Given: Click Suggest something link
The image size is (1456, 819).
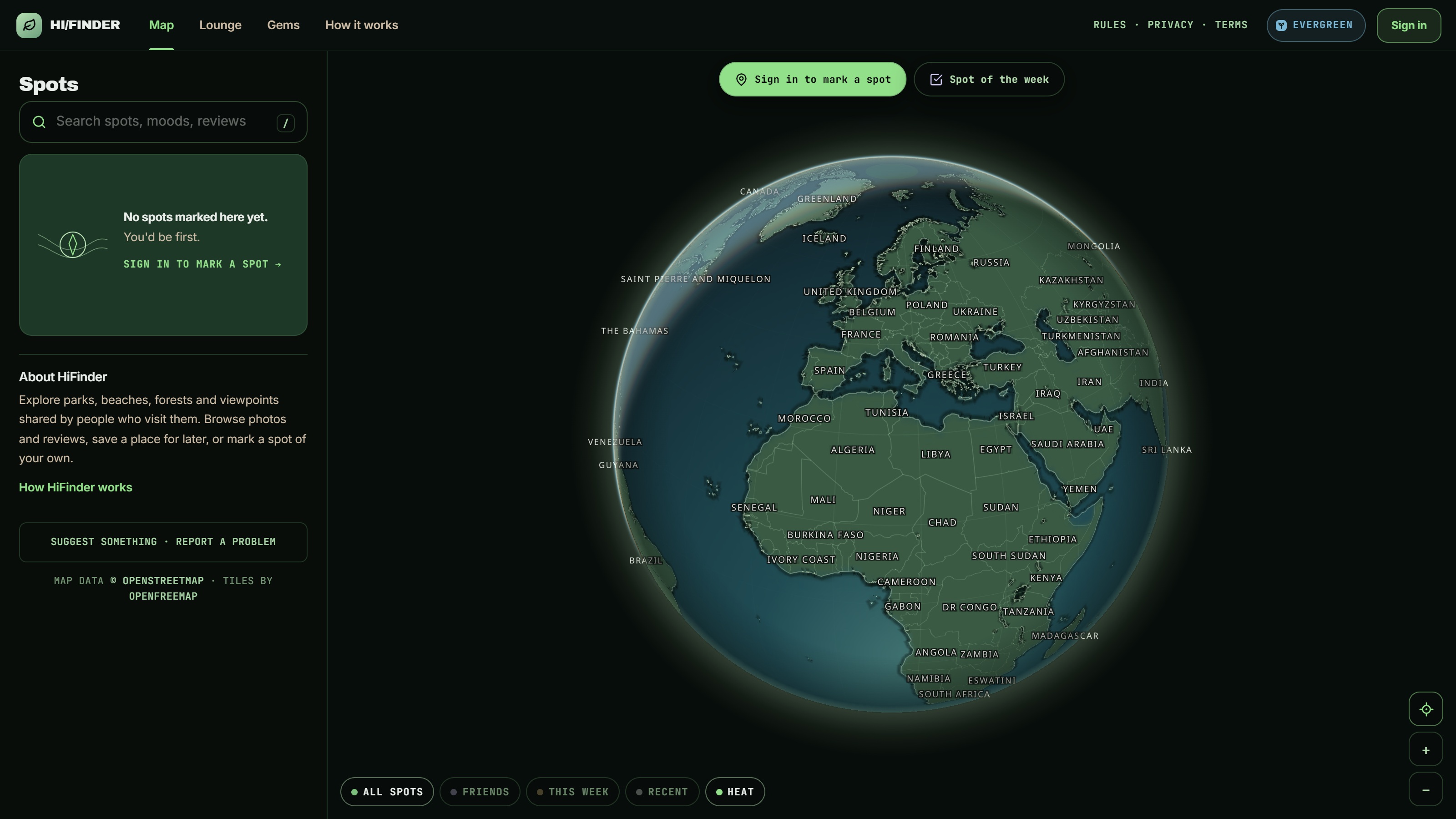Looking at the screenshot, I should pos(103,541).
